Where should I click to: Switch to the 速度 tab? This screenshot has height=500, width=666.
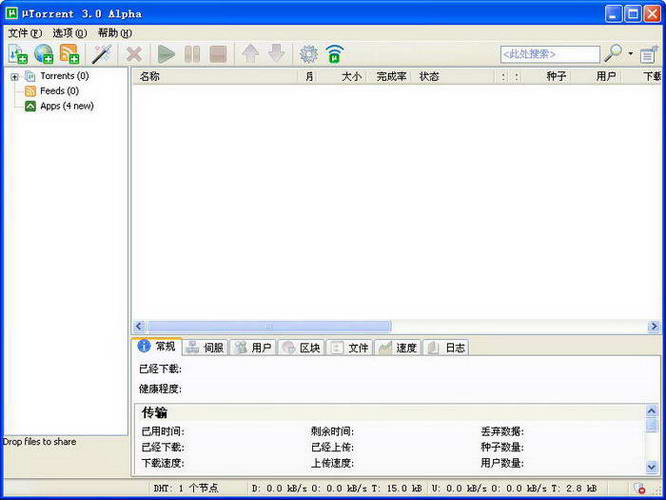pos(398,348)
